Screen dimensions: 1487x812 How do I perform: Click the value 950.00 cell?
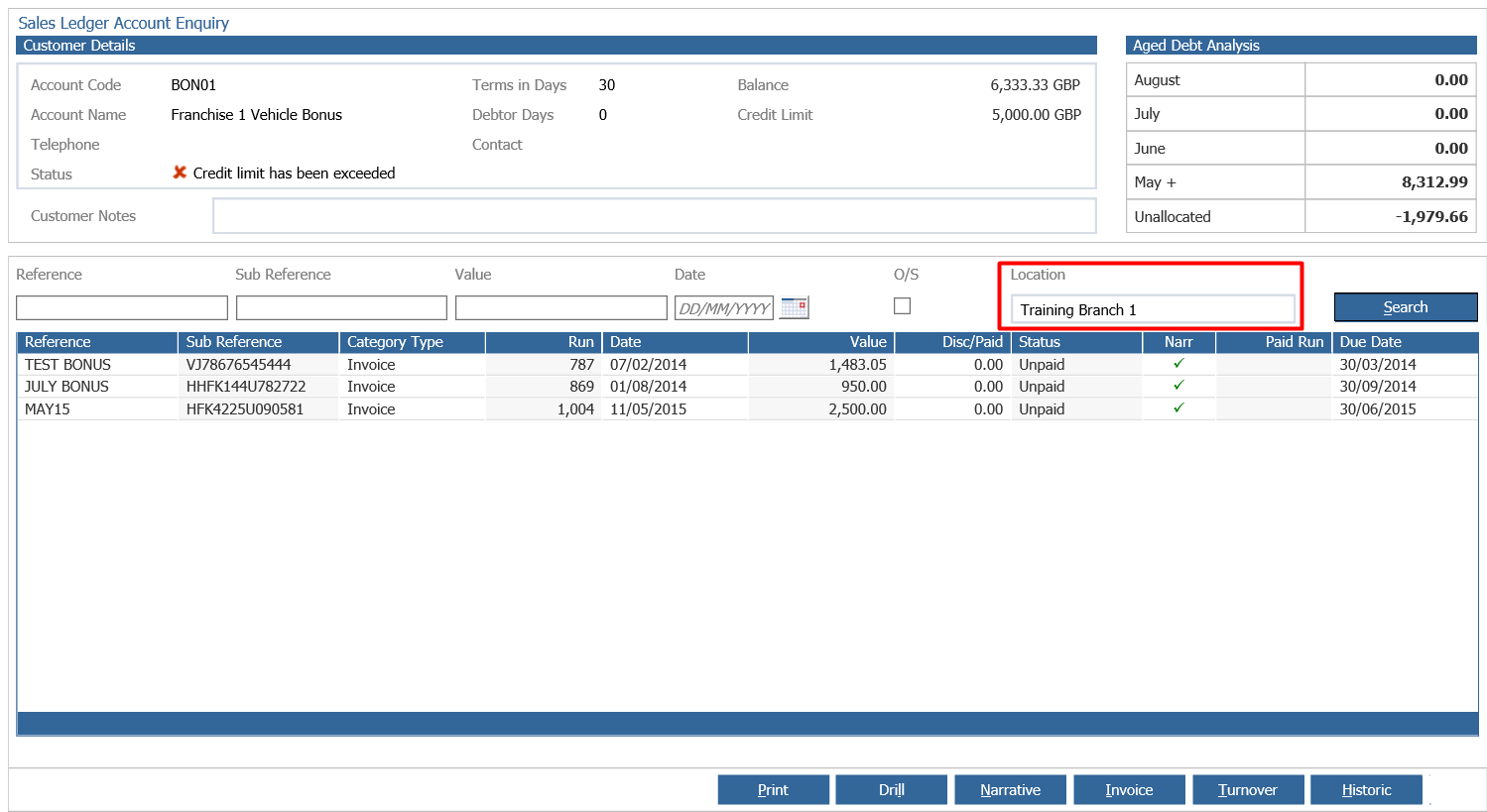[821, 387]
